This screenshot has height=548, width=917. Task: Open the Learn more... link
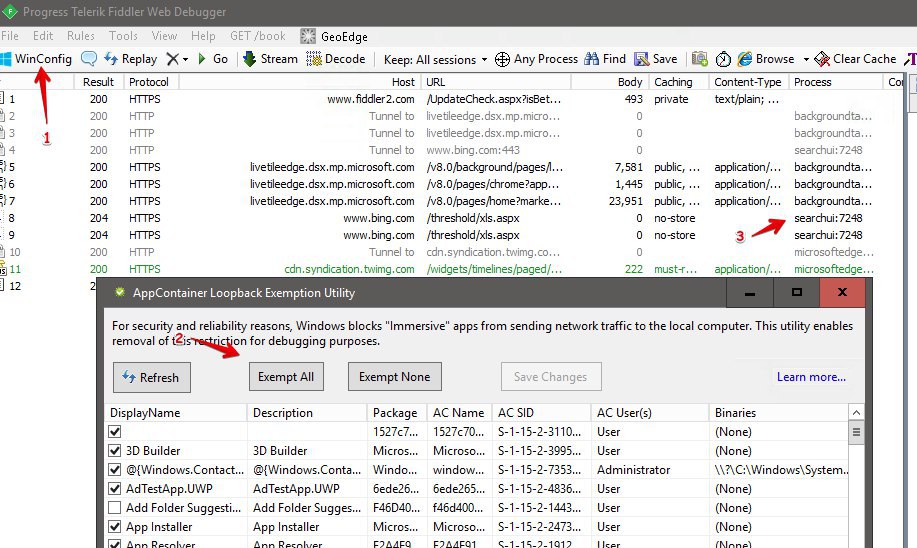811,377
